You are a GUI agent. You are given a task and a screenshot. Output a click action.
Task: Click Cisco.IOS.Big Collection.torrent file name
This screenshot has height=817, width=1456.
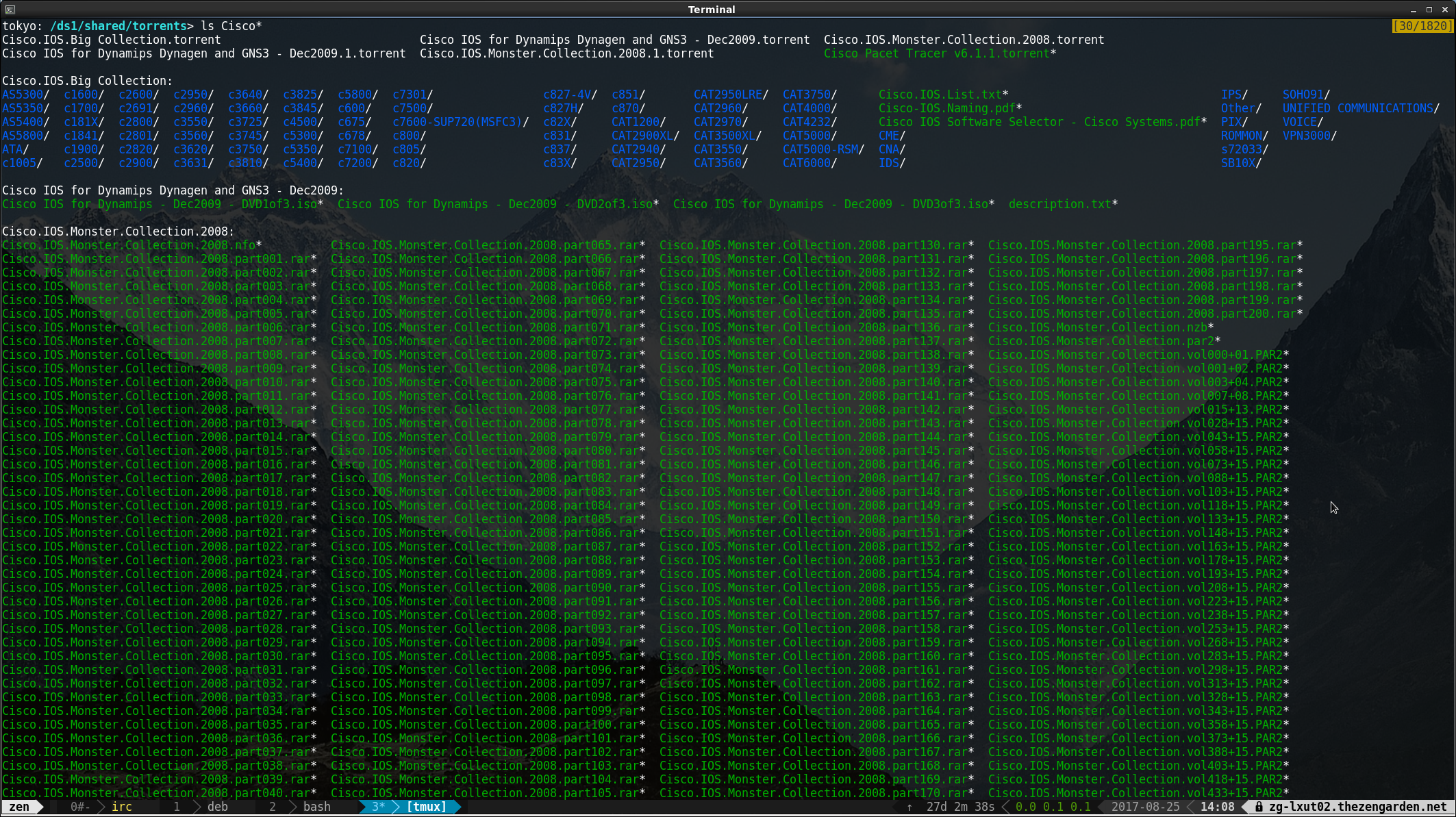(112, 40)
